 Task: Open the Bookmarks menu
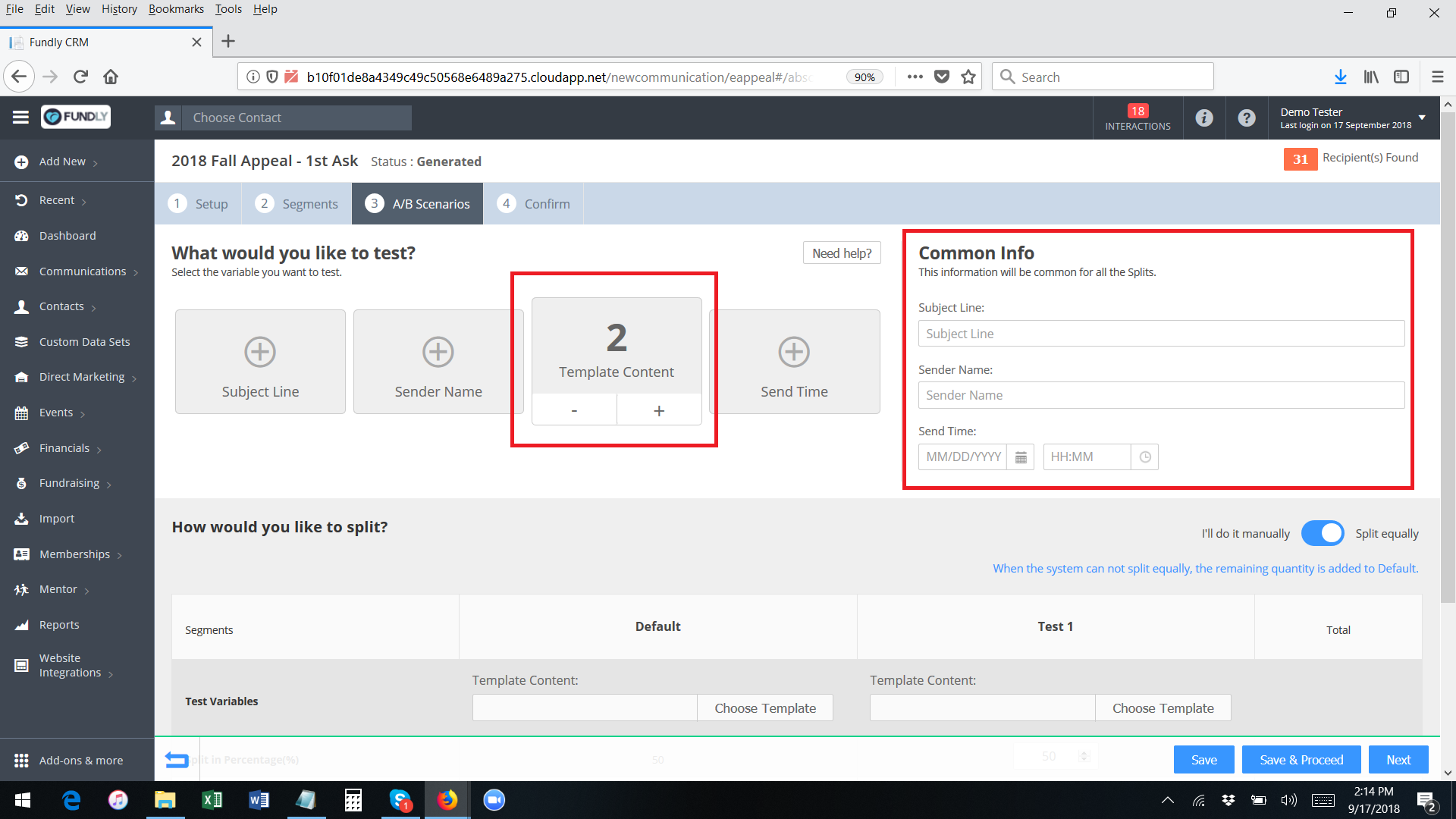click(176, 9)
